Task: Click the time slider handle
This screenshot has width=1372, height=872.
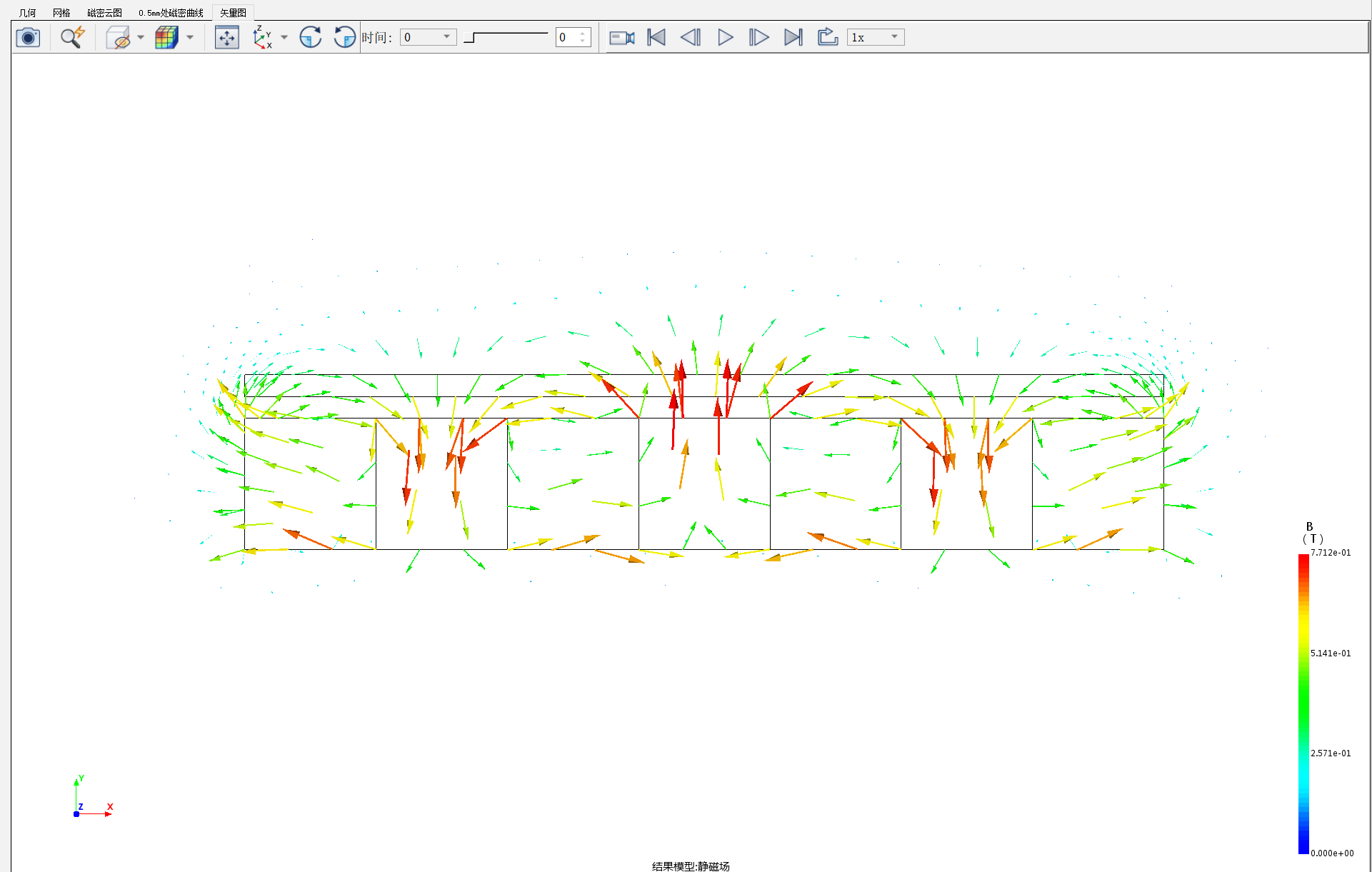Action: click(x=469, y=38)
